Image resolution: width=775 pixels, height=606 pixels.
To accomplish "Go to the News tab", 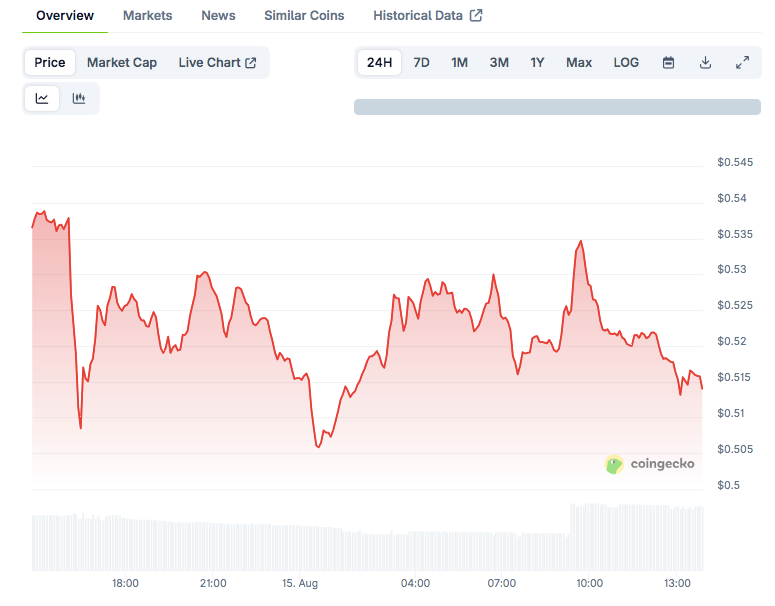I will [218, 15].
